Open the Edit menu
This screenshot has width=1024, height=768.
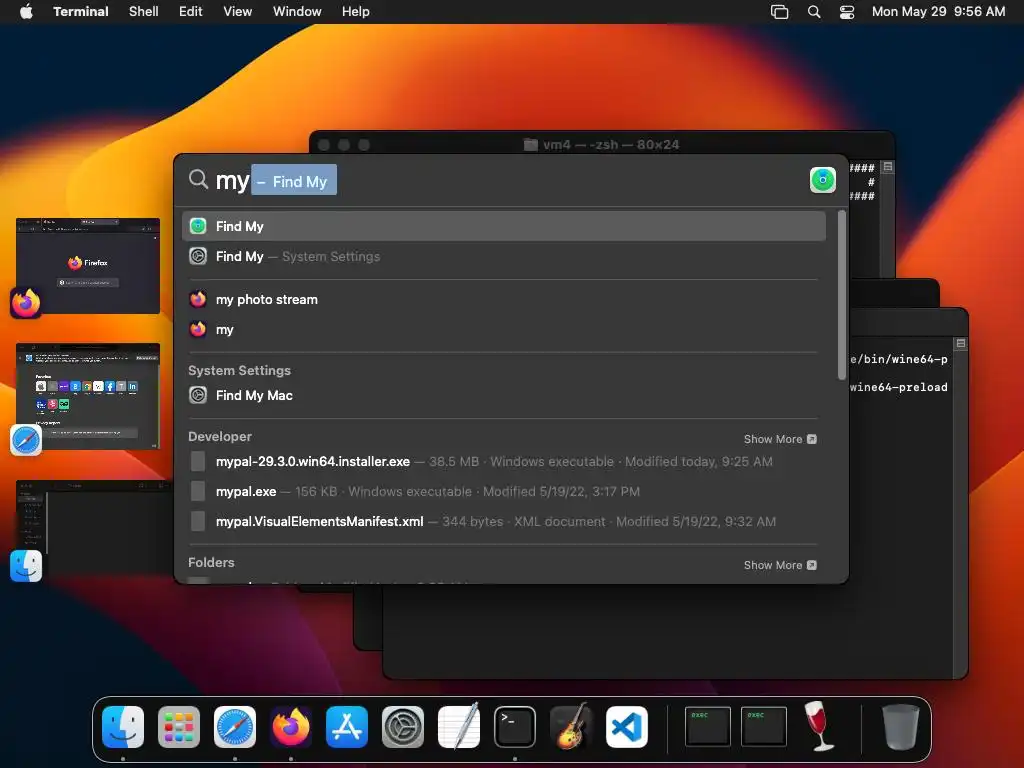click(191, 12)
